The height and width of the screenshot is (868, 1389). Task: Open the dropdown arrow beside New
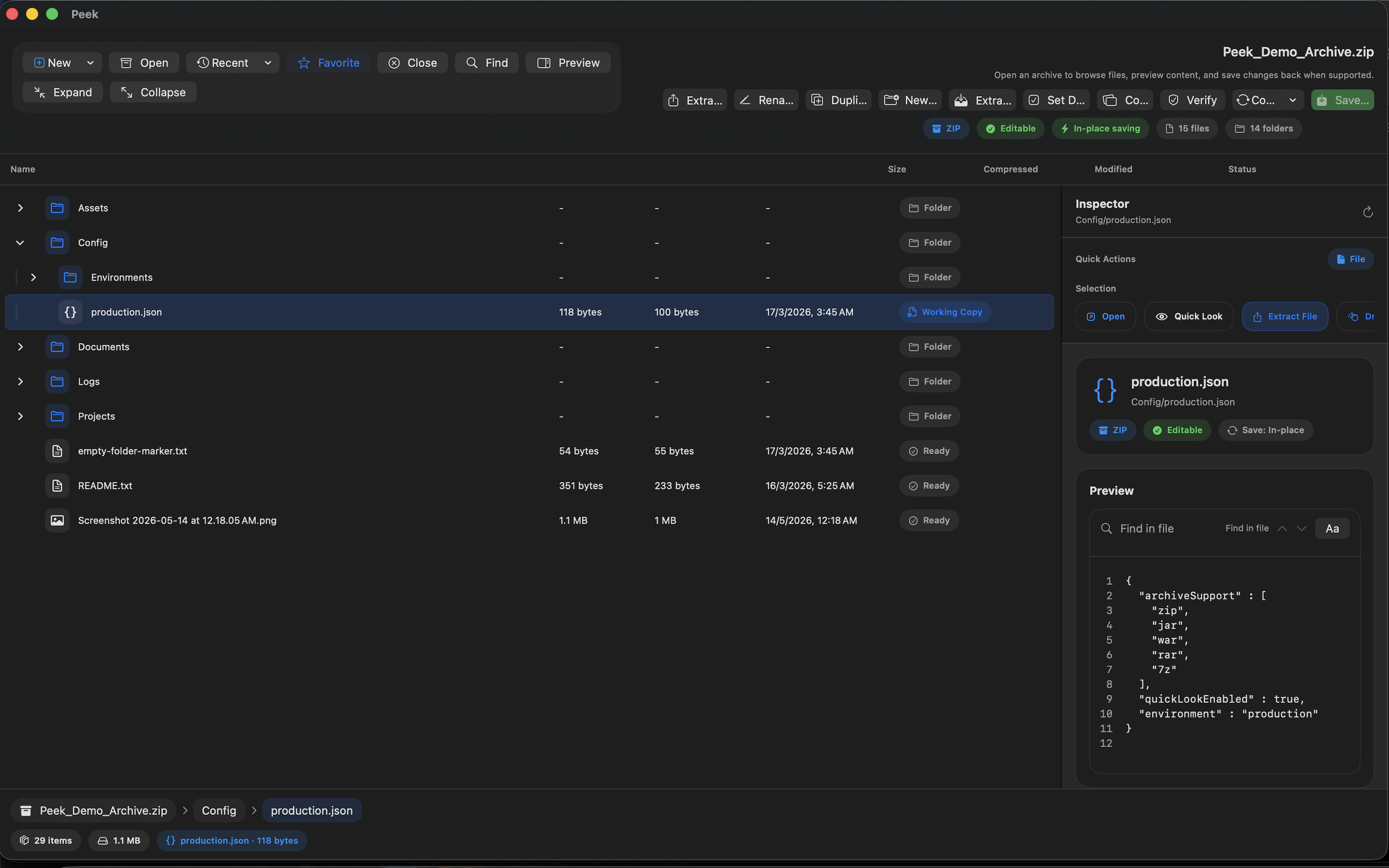pyautogui.click(x=90, y=63)
